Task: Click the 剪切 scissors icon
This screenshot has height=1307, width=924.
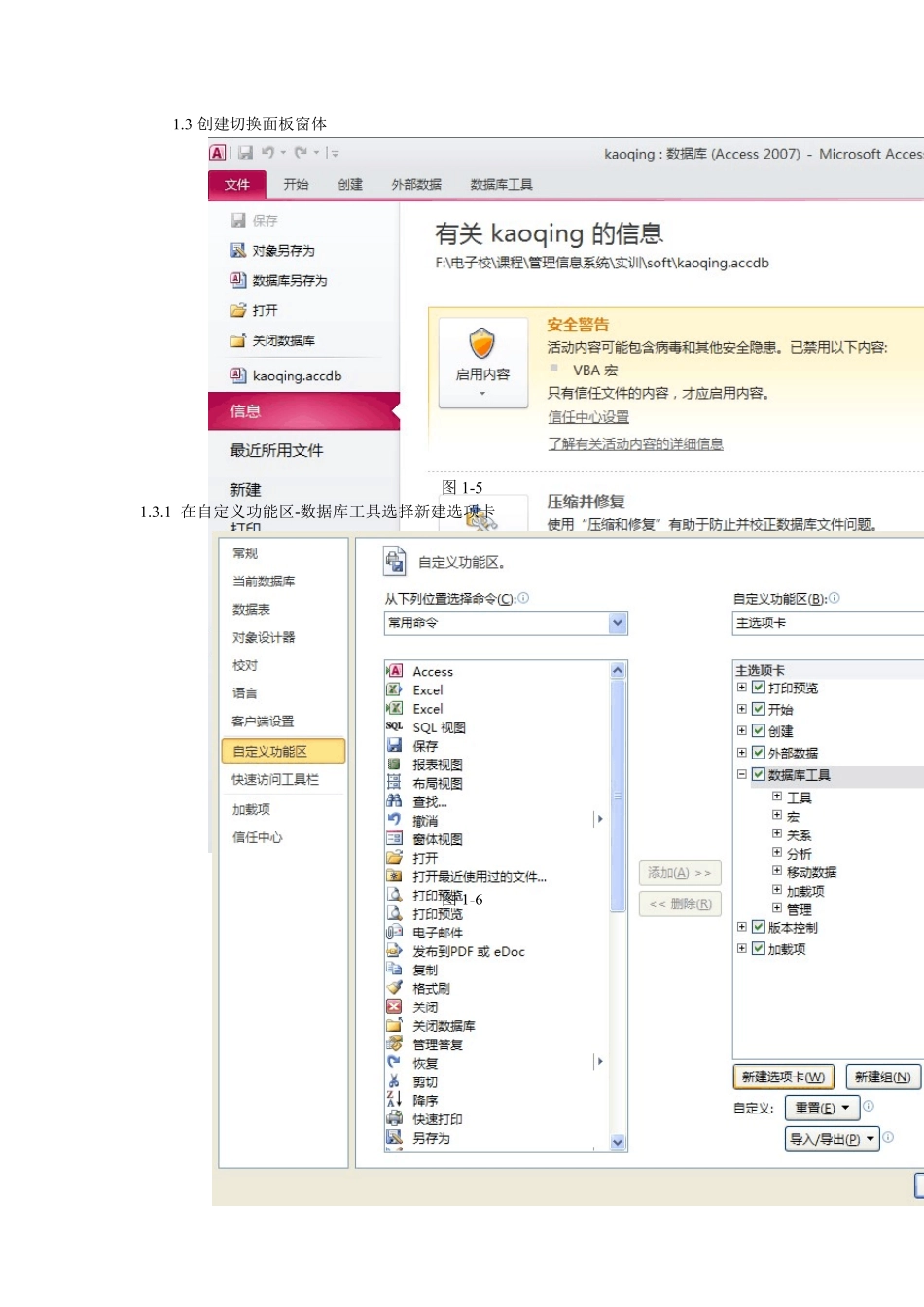Action: pos(394,1081)
